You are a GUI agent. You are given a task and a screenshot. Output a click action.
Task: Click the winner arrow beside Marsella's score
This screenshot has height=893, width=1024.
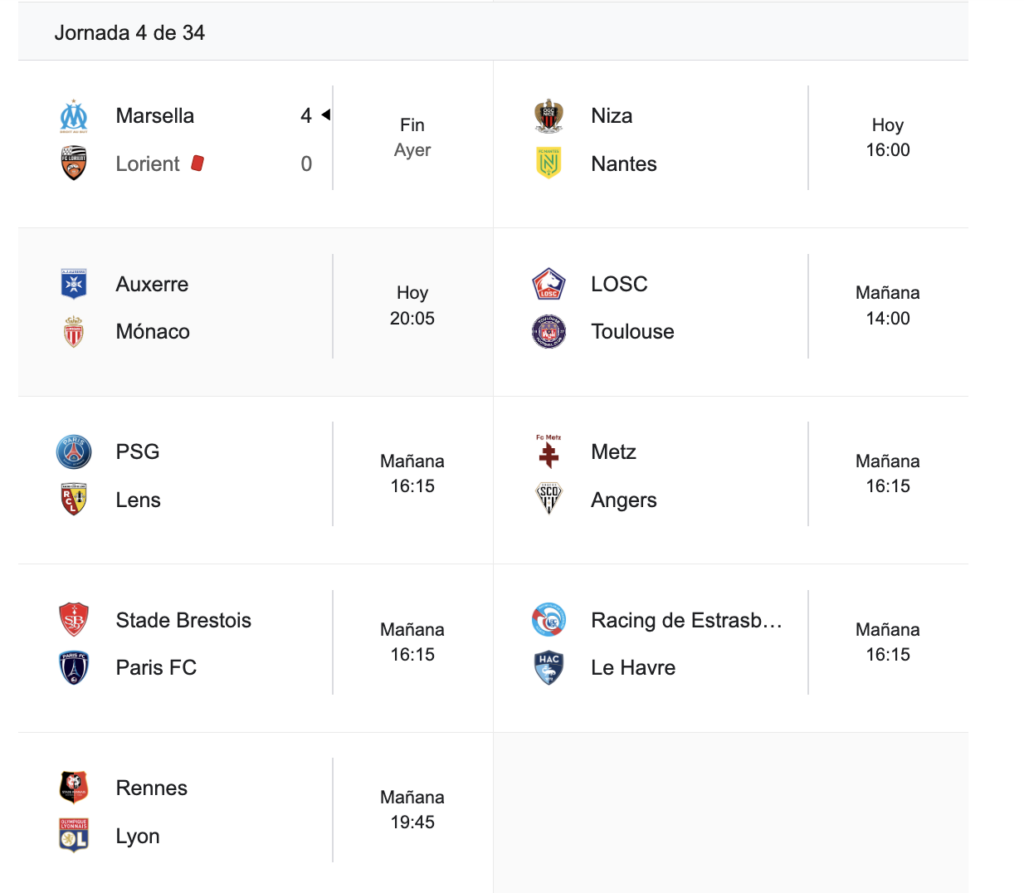tap(325, 116)
